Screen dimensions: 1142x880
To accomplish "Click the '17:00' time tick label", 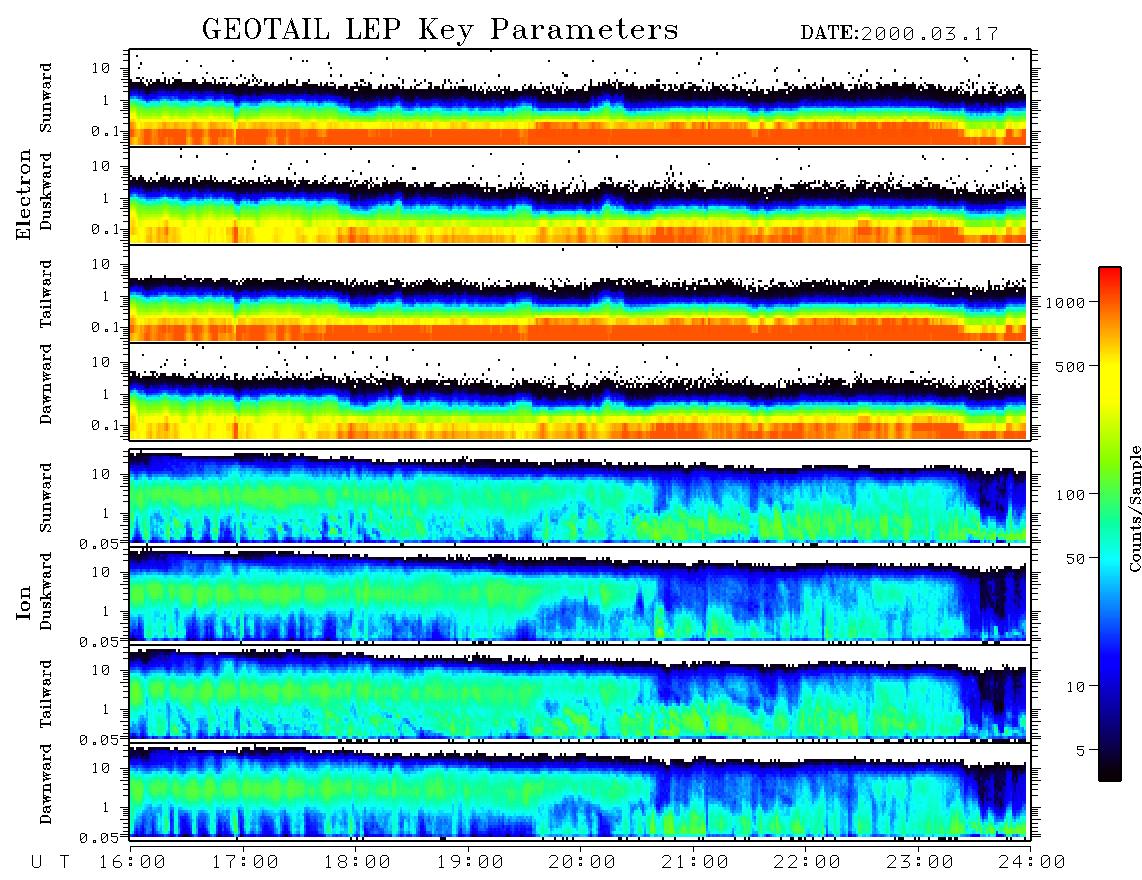I will click(x=245, y=863).
